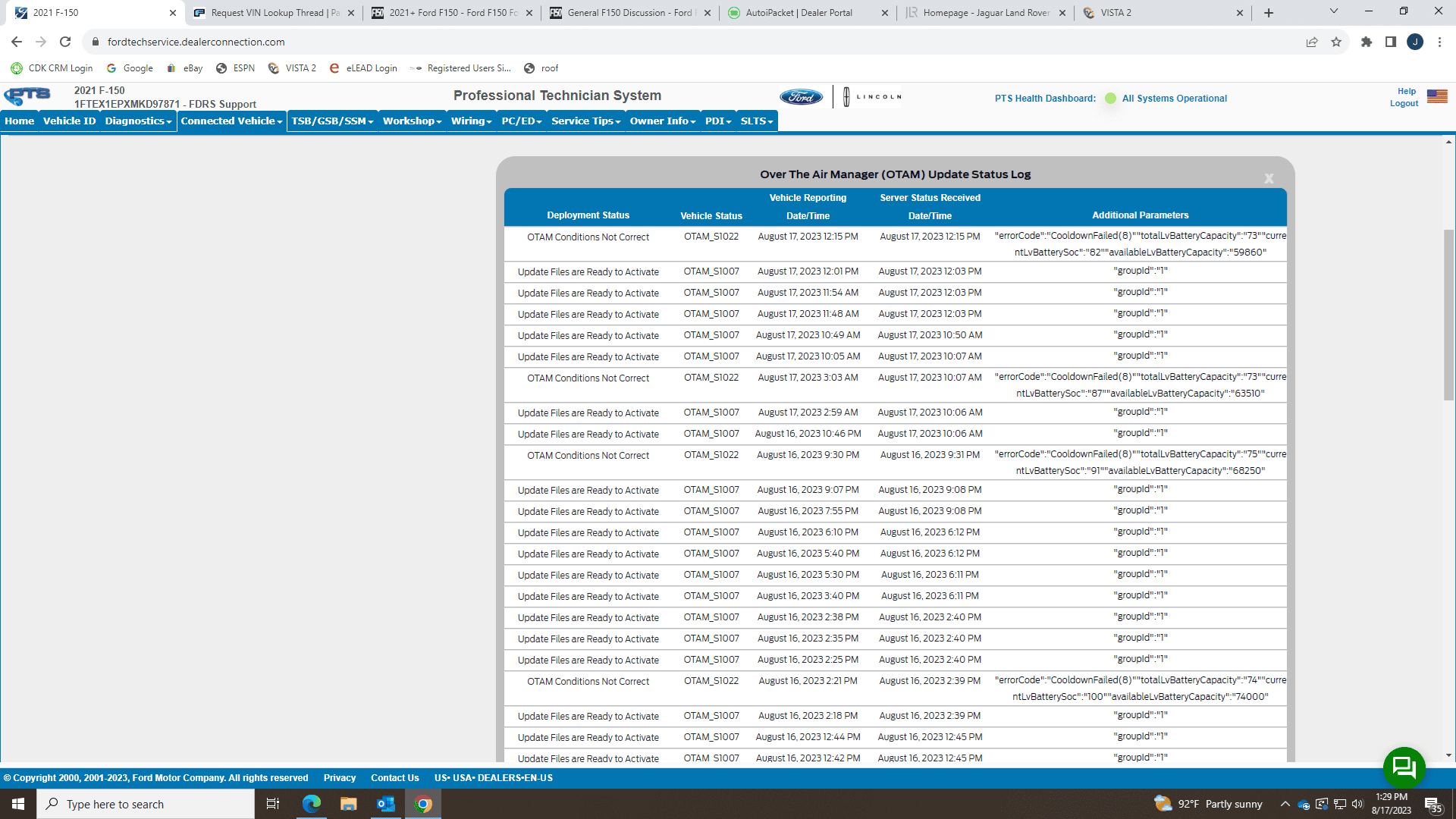Switch to the AutoiPacket Dealer Portal tab
This screenshot has width=1456, height=819.
coord(799,13)
